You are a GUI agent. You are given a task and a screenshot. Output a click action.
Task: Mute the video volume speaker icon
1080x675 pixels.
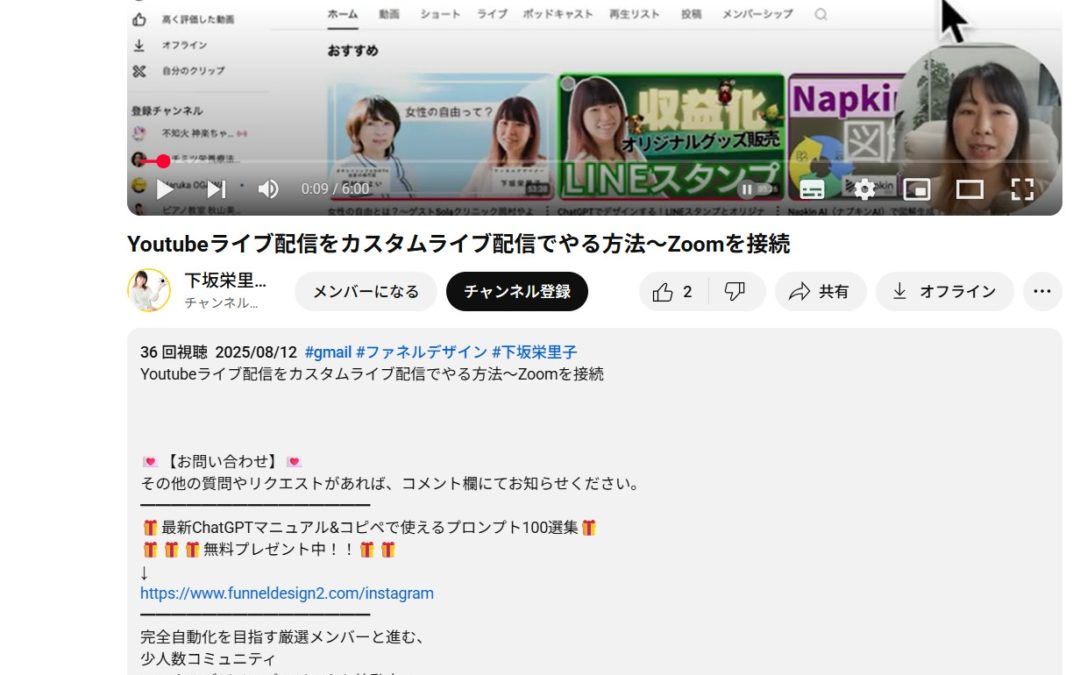(x=268, y=189)
